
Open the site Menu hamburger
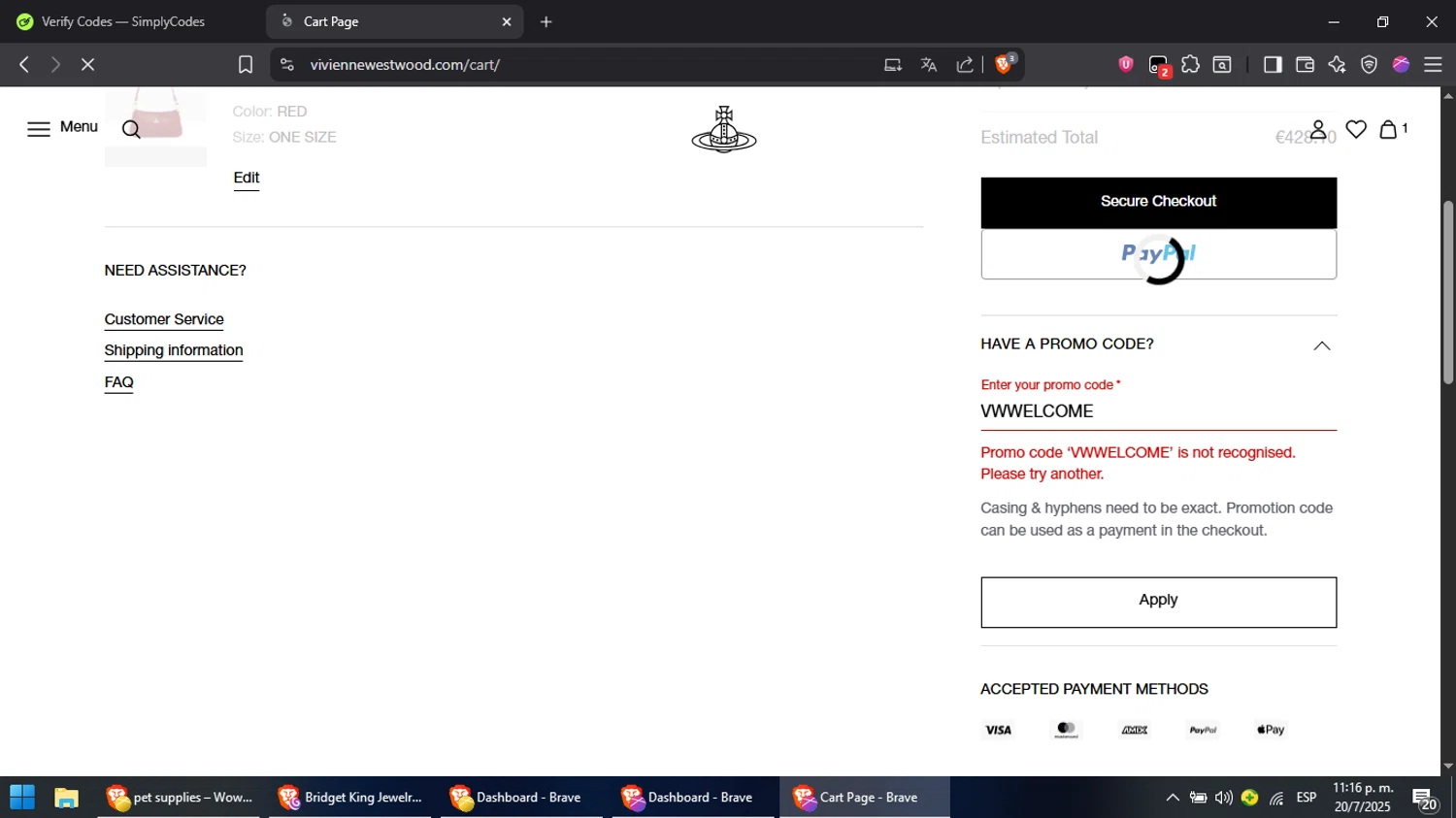62,128
